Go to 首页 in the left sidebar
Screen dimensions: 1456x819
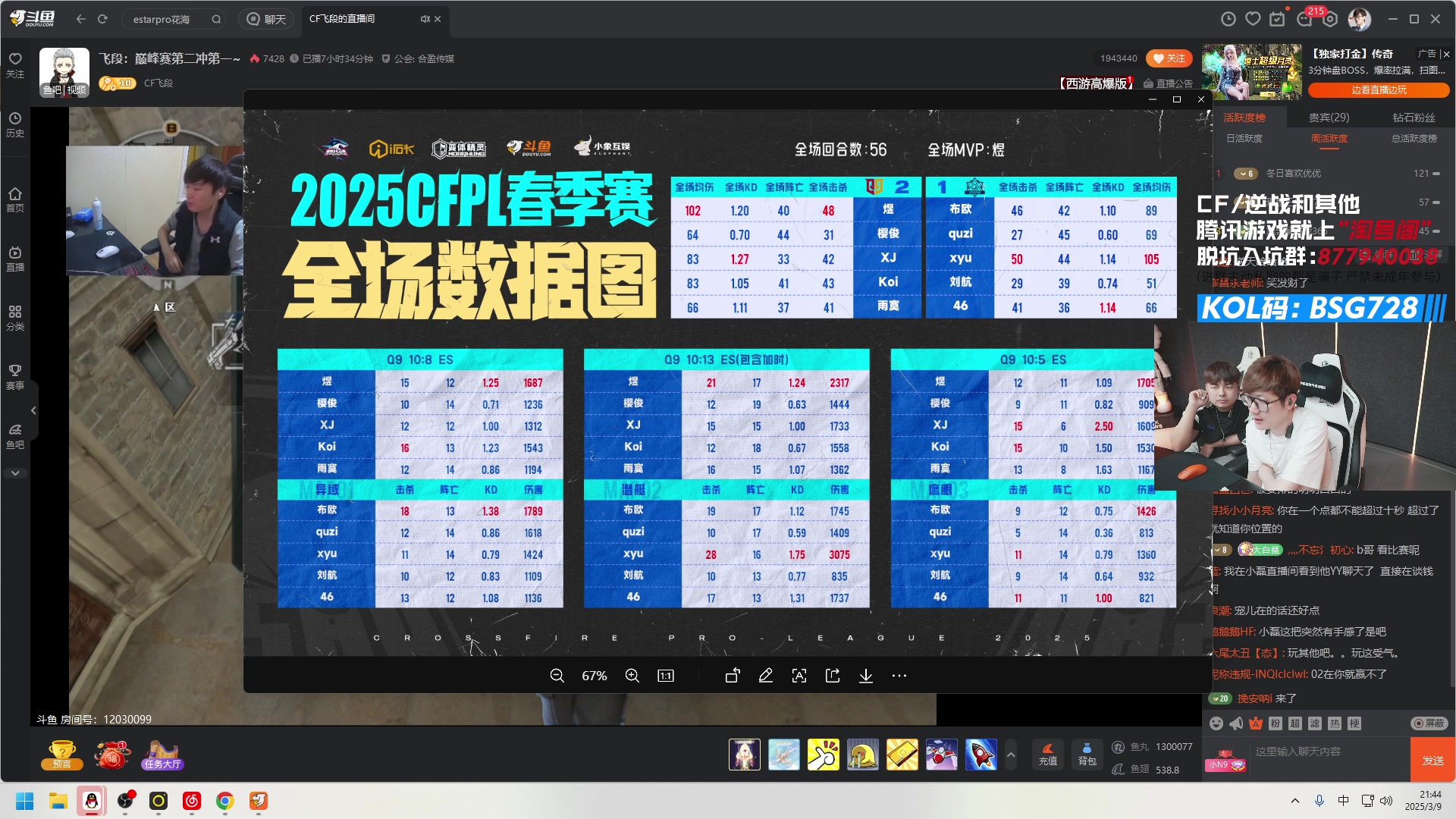pos(15,199)
